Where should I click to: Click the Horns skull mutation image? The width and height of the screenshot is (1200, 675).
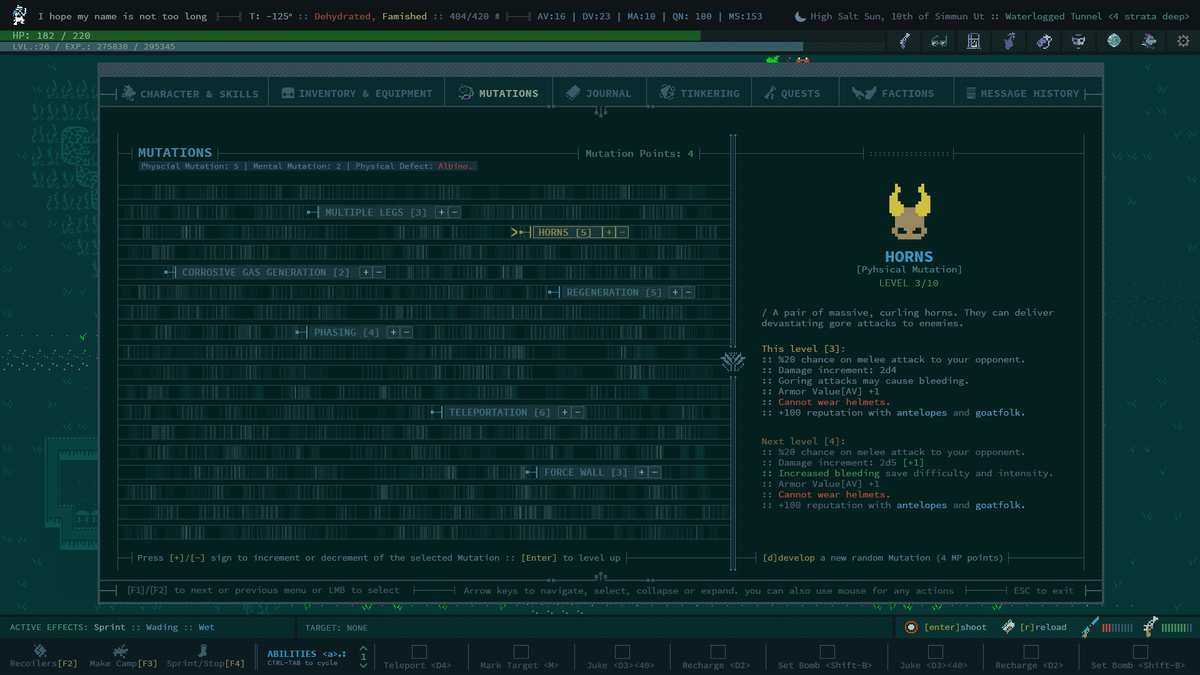click(910, 212)
